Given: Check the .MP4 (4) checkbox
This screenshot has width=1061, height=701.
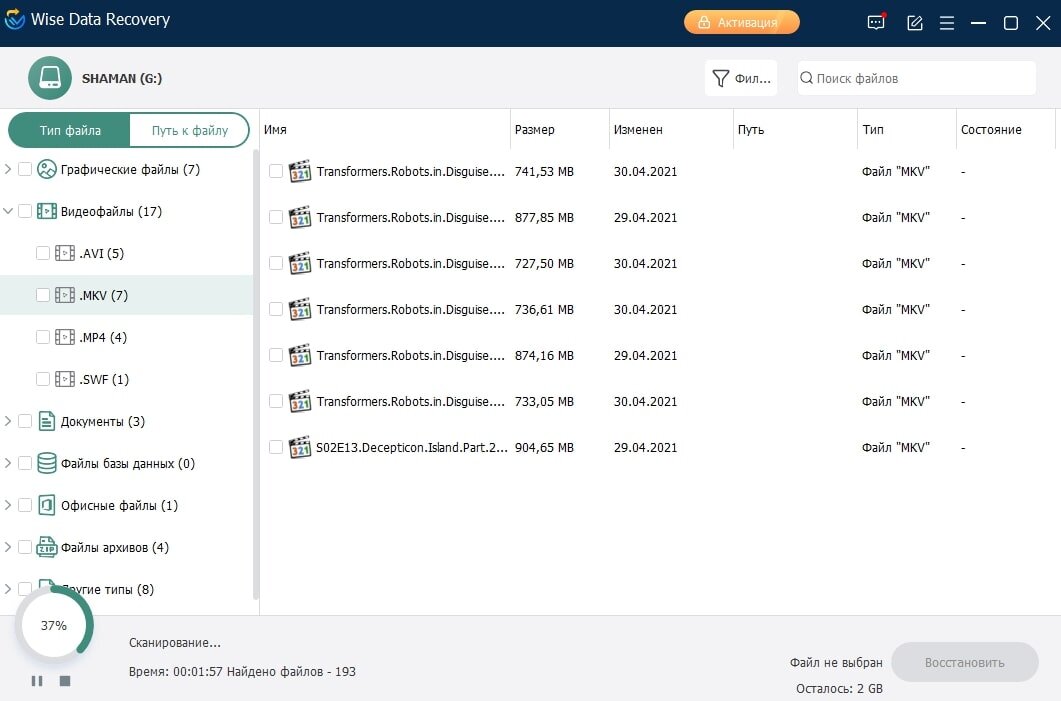Looking at the screenshot, I should click(x=43, y=337).
